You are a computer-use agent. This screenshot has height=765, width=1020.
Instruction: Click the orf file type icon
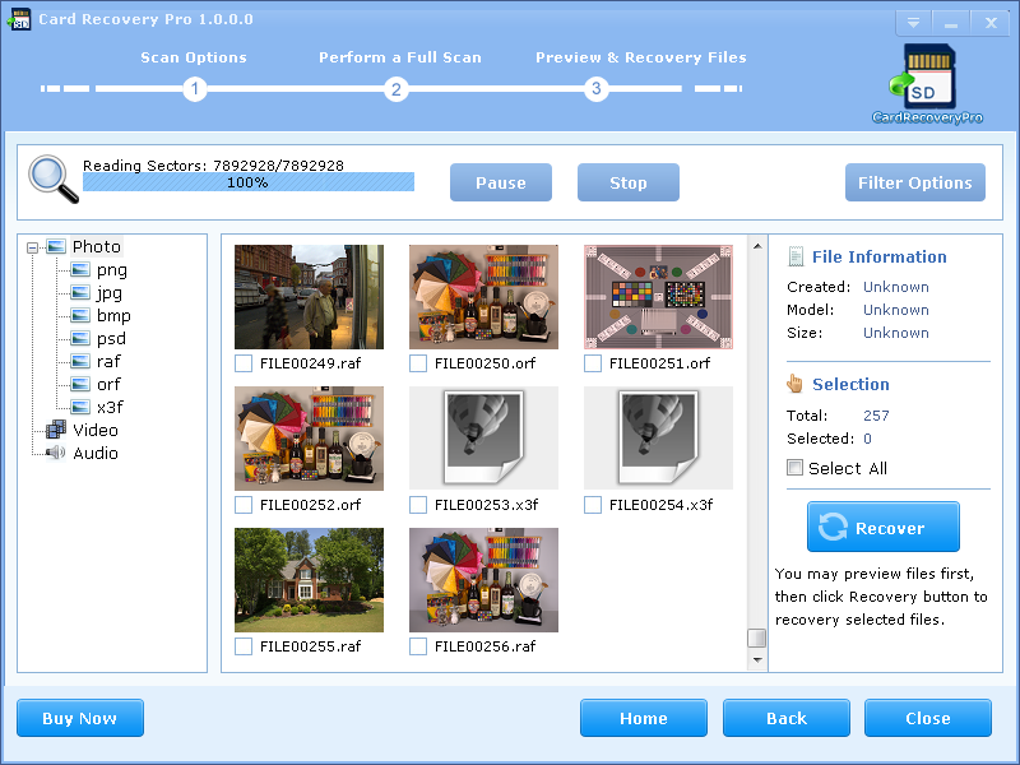(81, 384)
